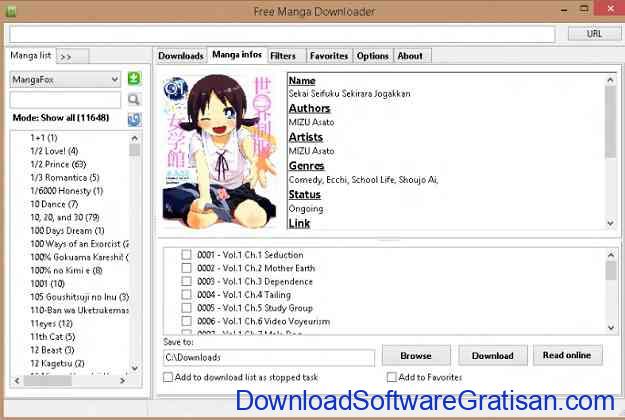This screenshot has height=420, width=625.
Task: Select '100 Days Dream (1)' entry
Action: coord(67,231)
